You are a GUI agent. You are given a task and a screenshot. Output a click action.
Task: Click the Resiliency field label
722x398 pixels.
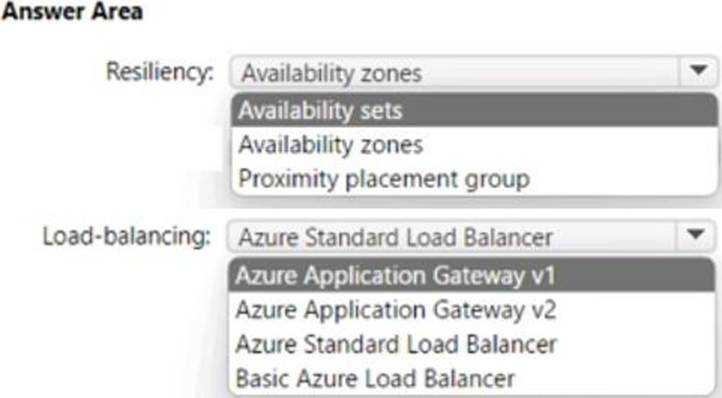(x=160, y=72)
